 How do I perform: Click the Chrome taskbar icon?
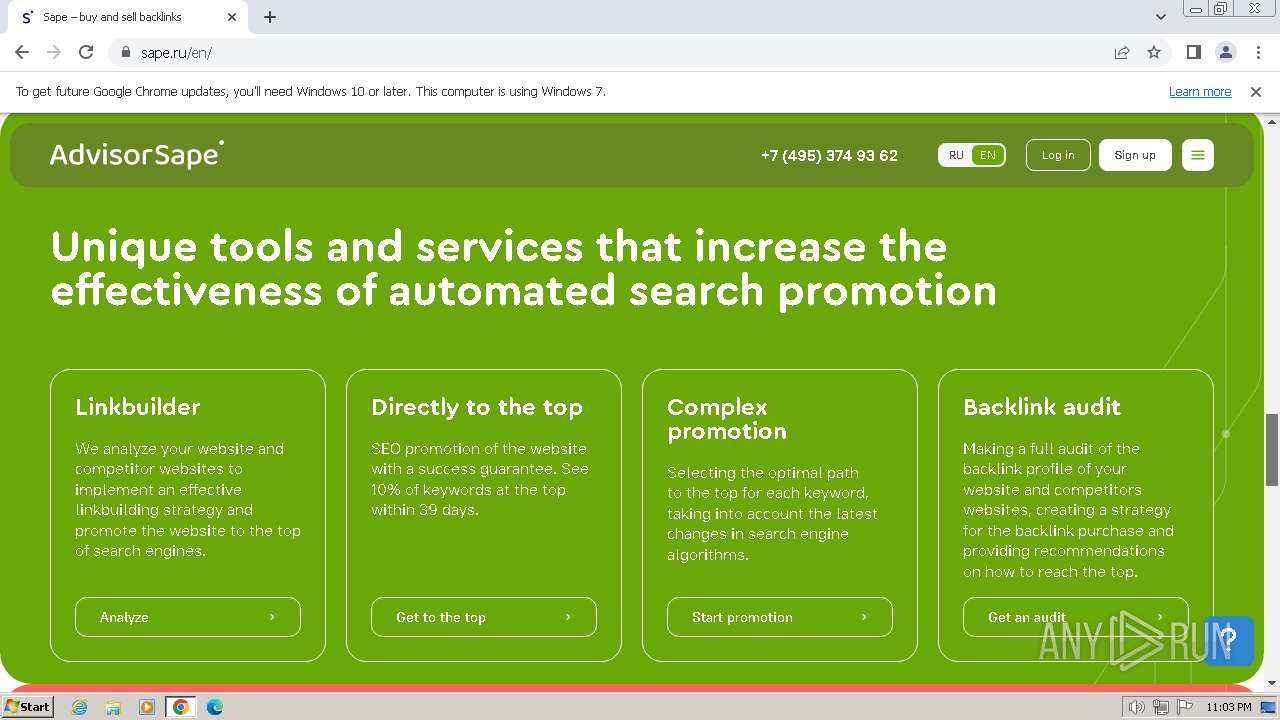pos(181,707)
